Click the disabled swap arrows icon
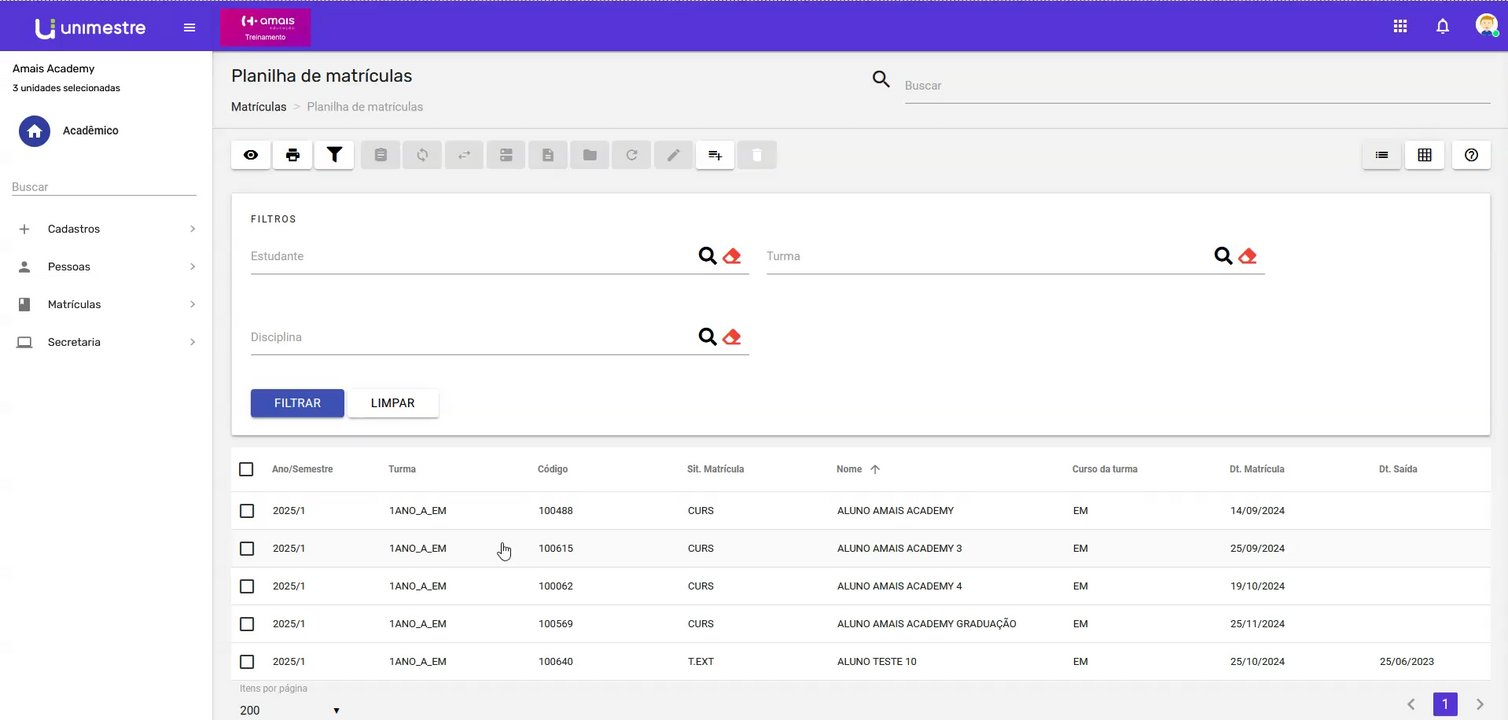Image resolution: width=1508 pixels, height=720 pixels. 465,155
